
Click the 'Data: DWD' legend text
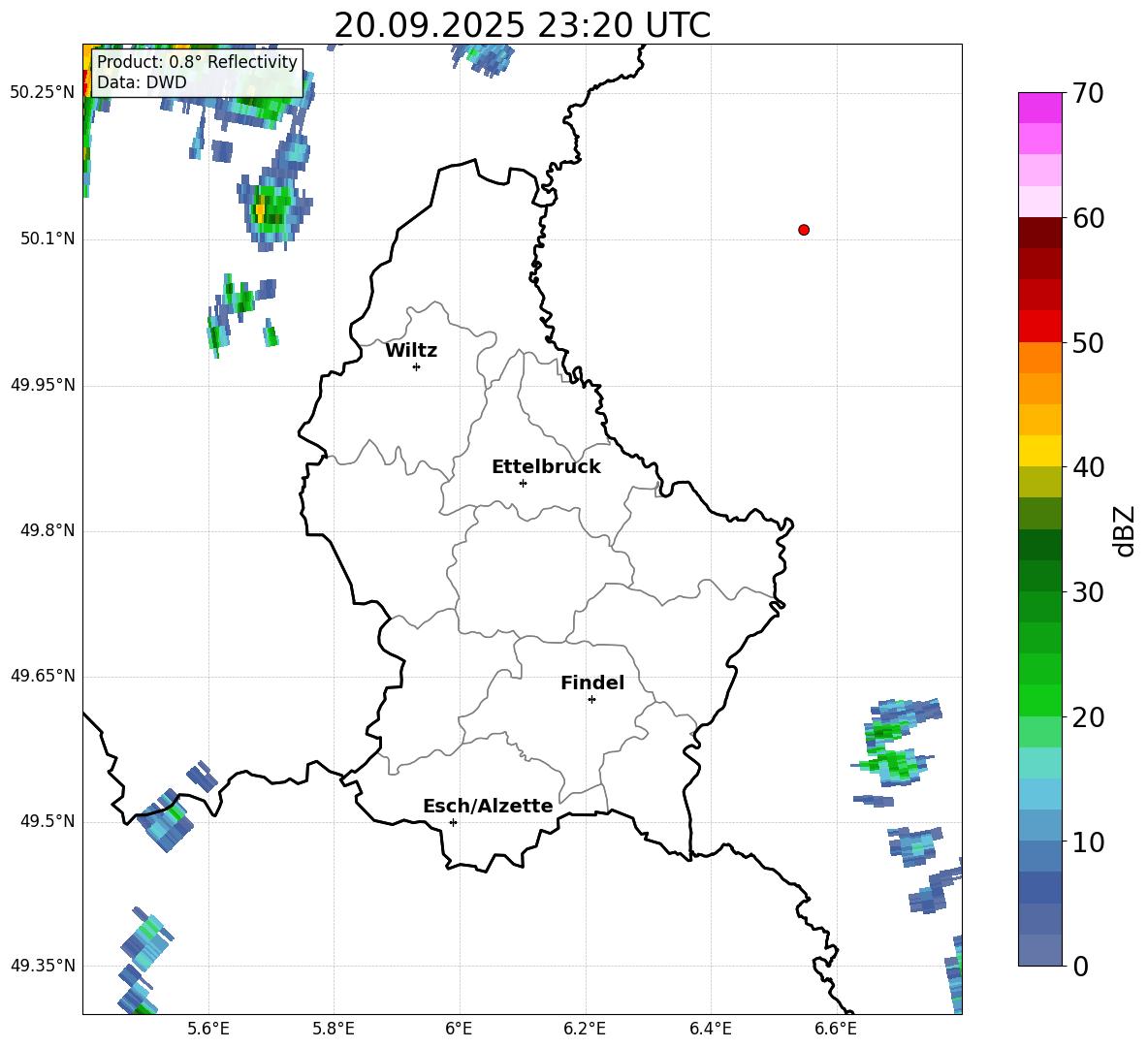(x=142, y=82)
